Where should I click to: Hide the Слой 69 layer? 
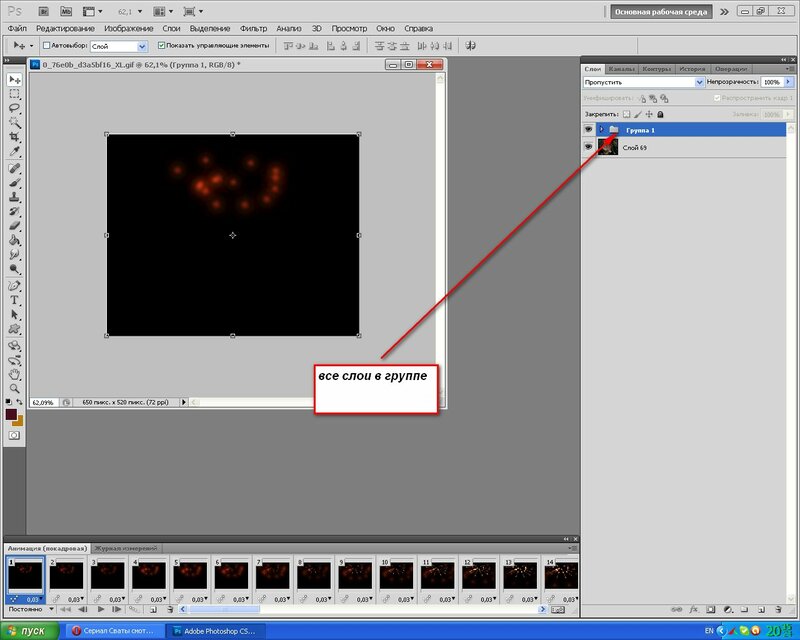coord(588,147)
